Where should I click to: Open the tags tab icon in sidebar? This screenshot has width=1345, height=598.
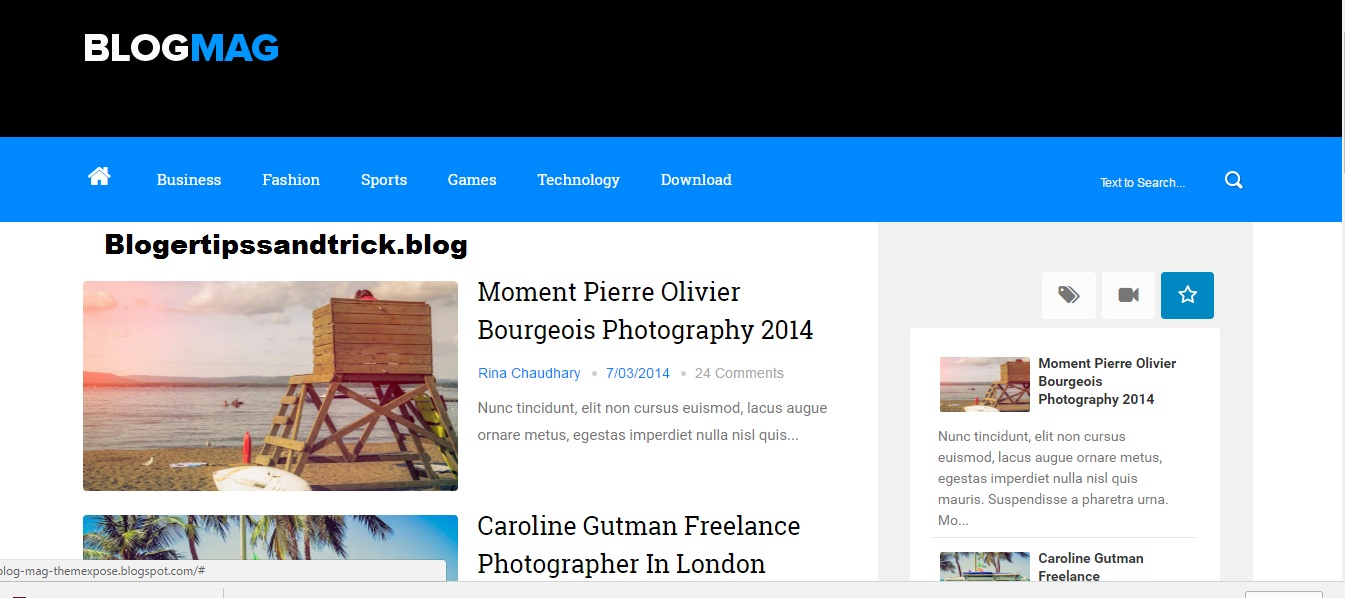(x=1069, y=295)
